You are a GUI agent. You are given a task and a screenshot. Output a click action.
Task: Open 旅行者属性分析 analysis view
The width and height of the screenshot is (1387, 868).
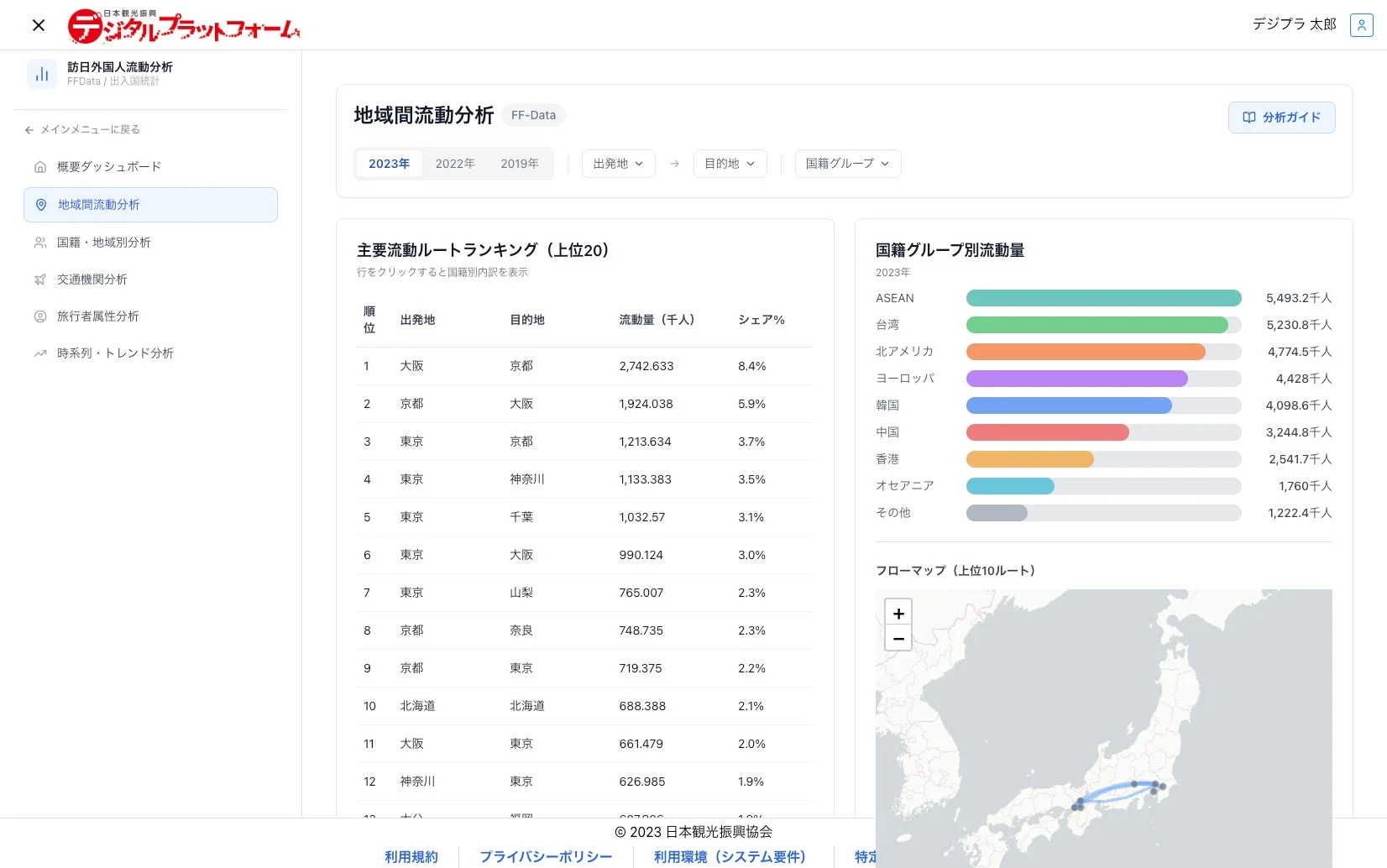[x=99, y=316]
